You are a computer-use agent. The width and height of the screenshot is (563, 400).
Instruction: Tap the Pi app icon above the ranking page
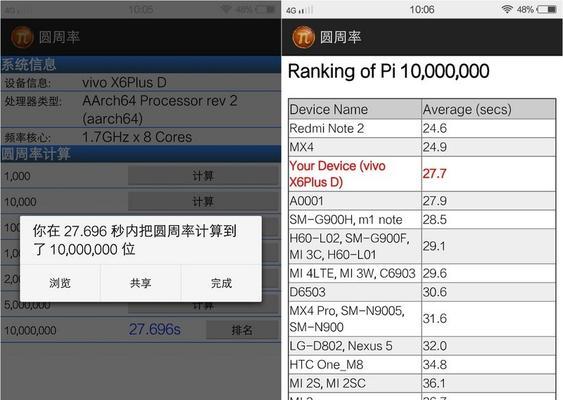click(x=303, y=37)
